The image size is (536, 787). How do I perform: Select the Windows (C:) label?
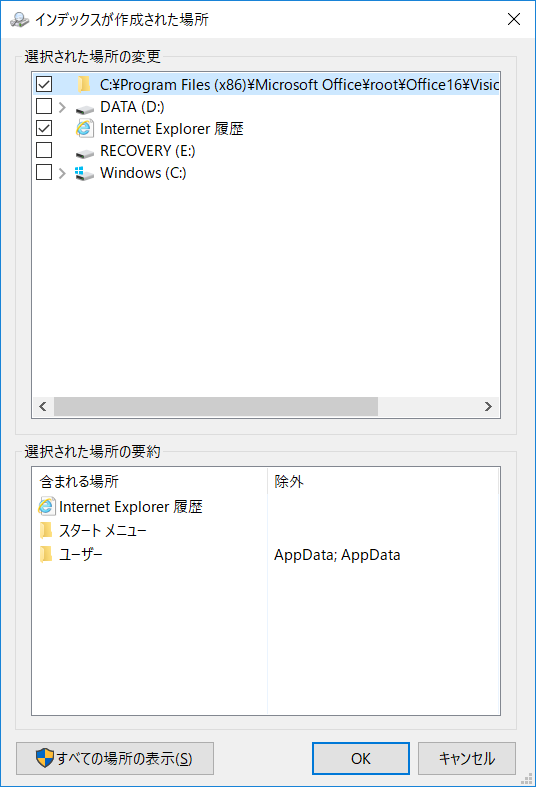point(143,173)
